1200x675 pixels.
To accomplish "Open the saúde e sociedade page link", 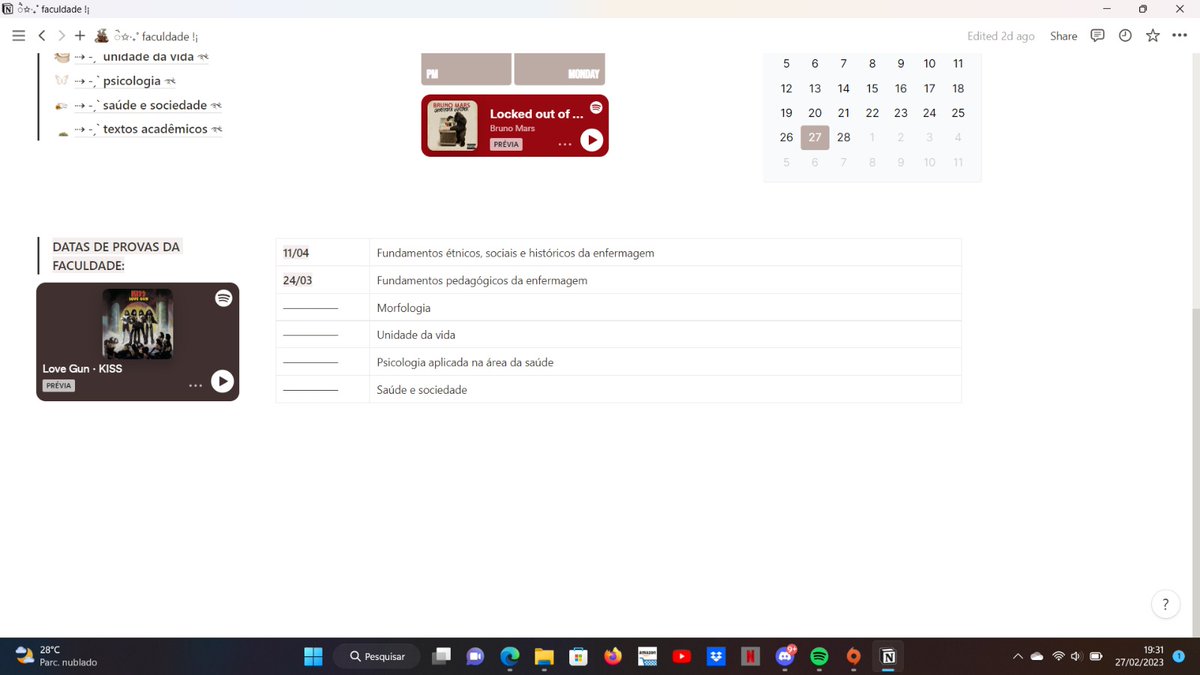I will point(155,105).
